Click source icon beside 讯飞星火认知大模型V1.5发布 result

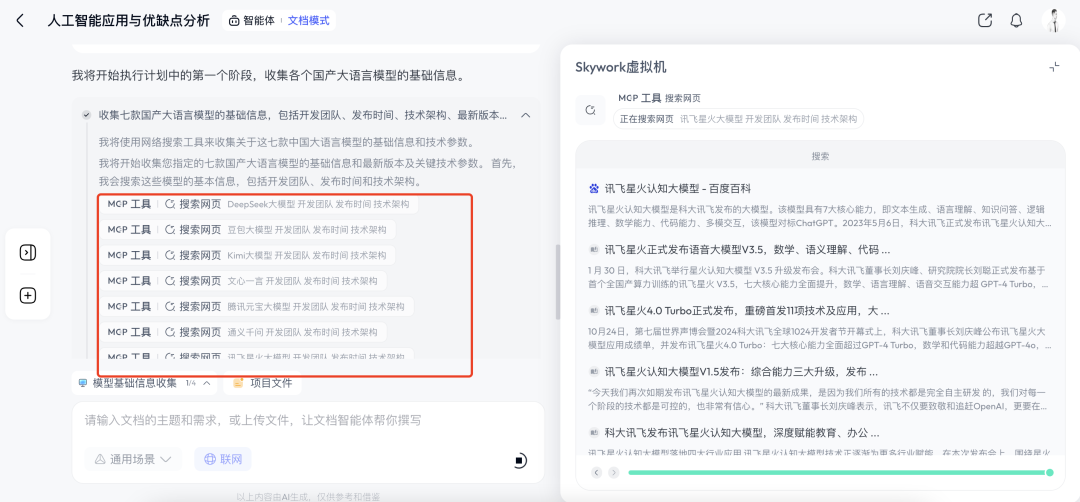click(x=594, y=372)
